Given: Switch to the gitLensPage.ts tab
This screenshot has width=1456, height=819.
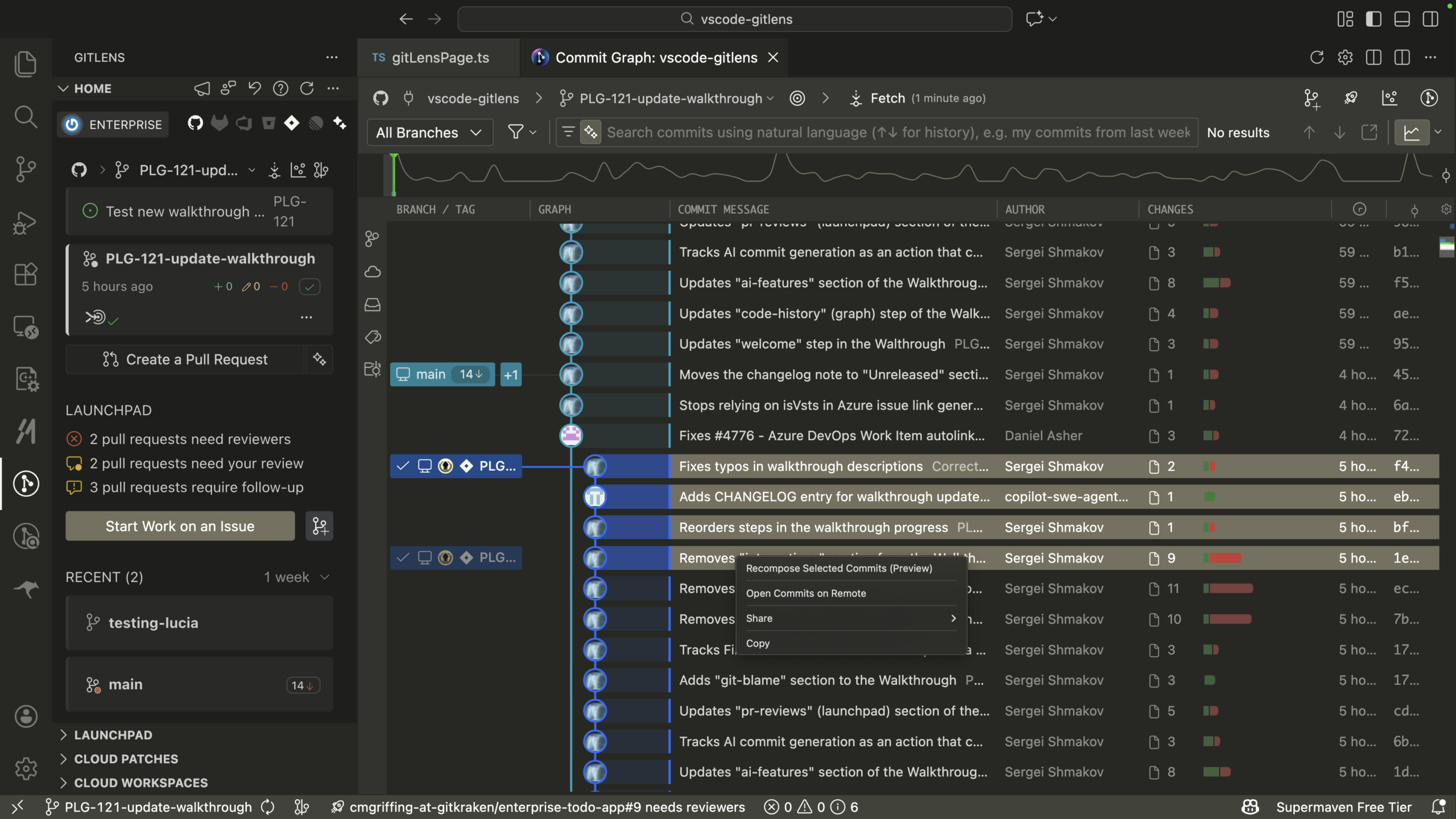Looking at the screenshot, I should pos(438,57).
